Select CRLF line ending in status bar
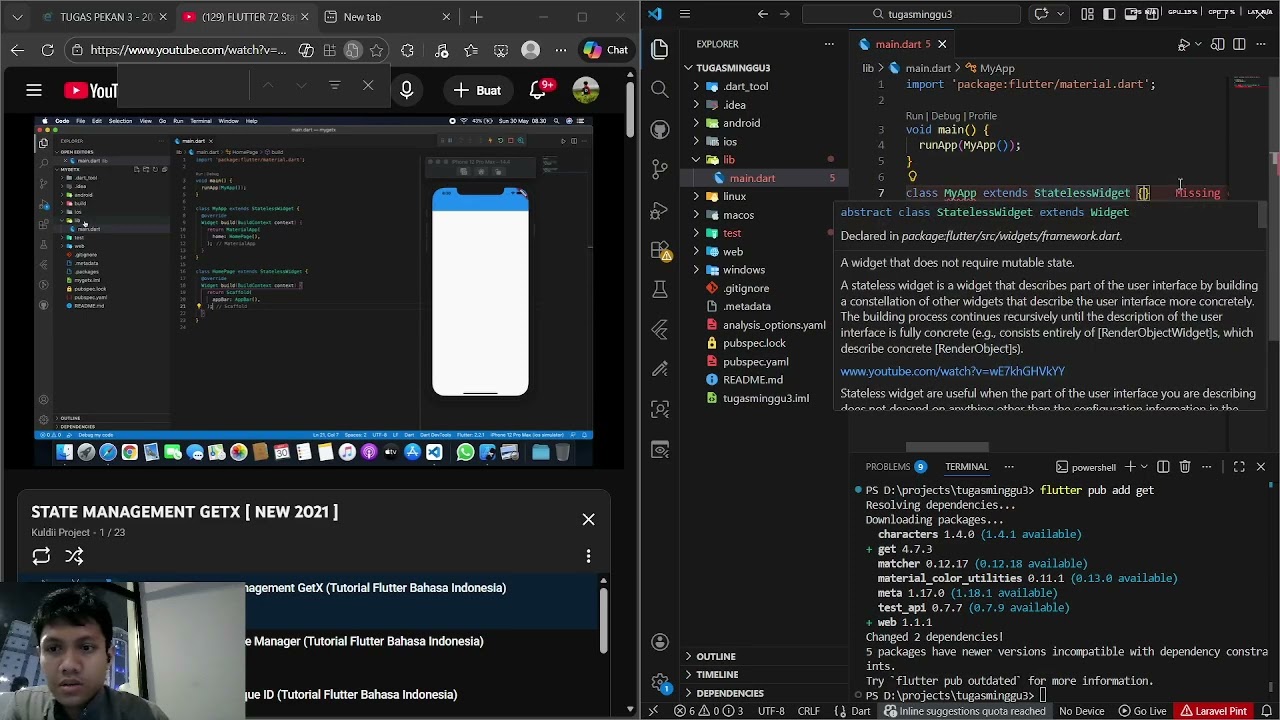This screenshot has height=720, width=1280. click(x=808, y=711)
